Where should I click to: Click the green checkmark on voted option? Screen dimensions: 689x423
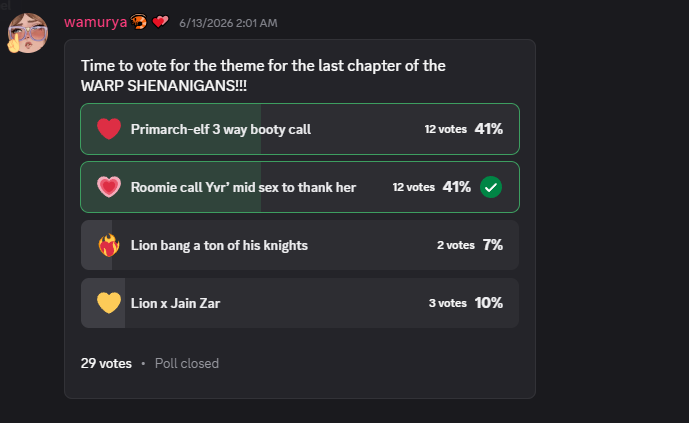(x=491, y=187)
